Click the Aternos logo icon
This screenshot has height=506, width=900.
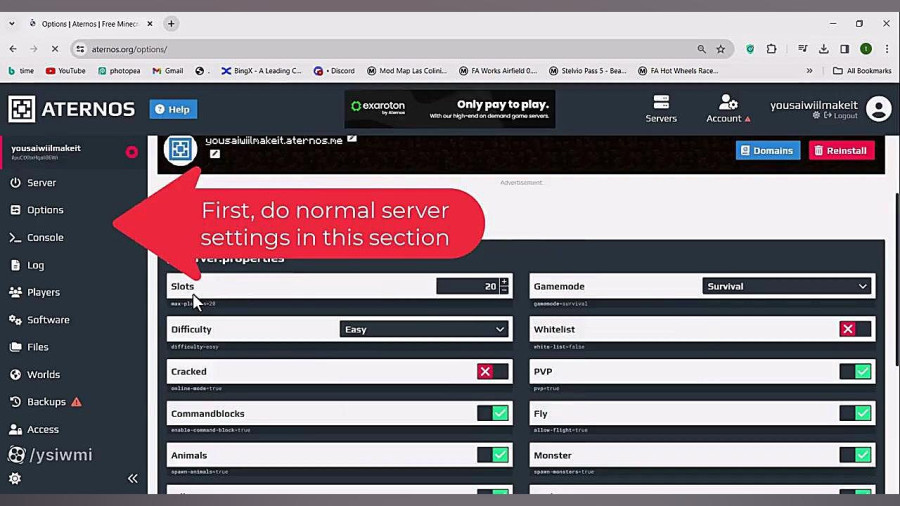click(x=22, y=109)
